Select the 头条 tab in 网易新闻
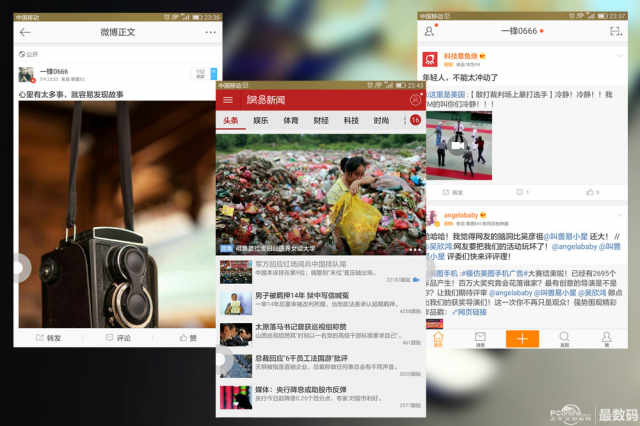The height and width of the screenshot is (426, 640). [231, 120]
